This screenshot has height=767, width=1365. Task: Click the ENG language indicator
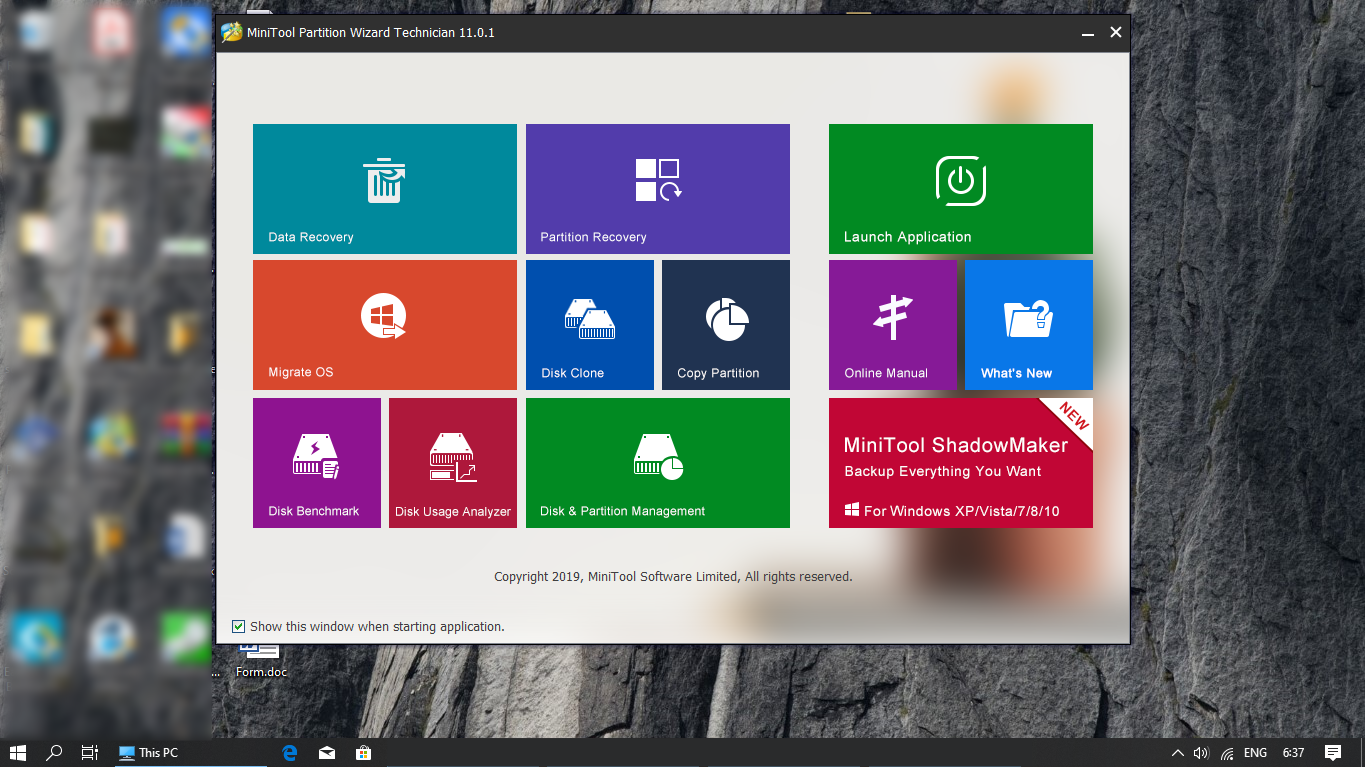1256,753
